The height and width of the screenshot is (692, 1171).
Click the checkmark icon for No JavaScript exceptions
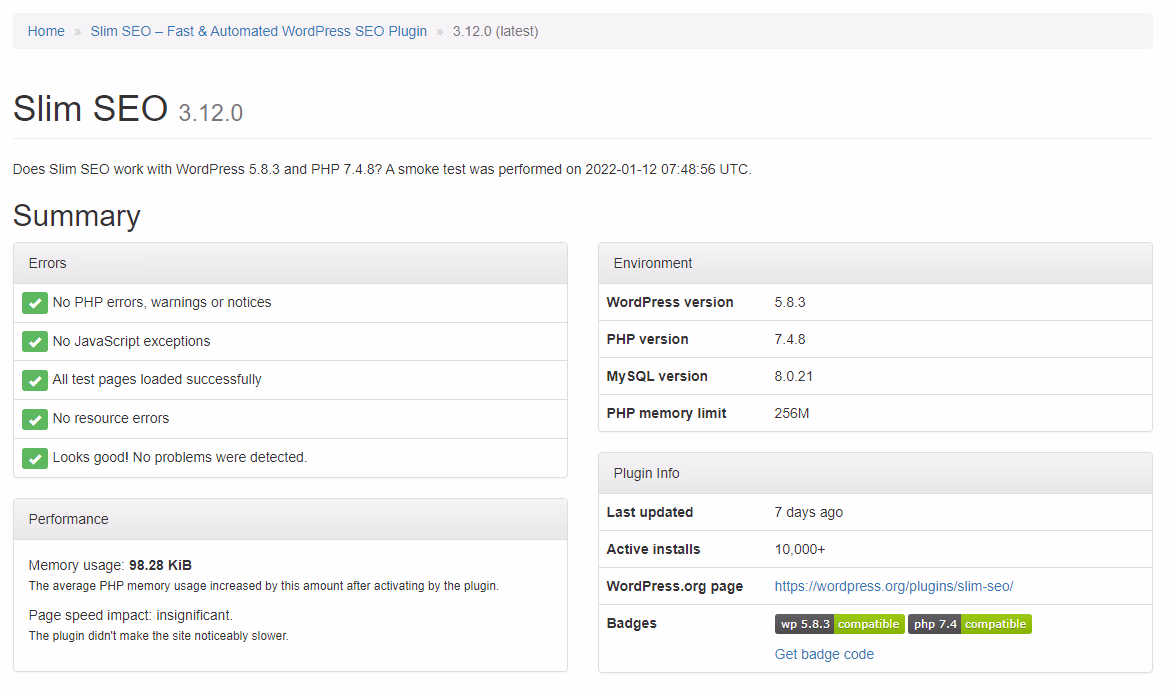(35, 342)
